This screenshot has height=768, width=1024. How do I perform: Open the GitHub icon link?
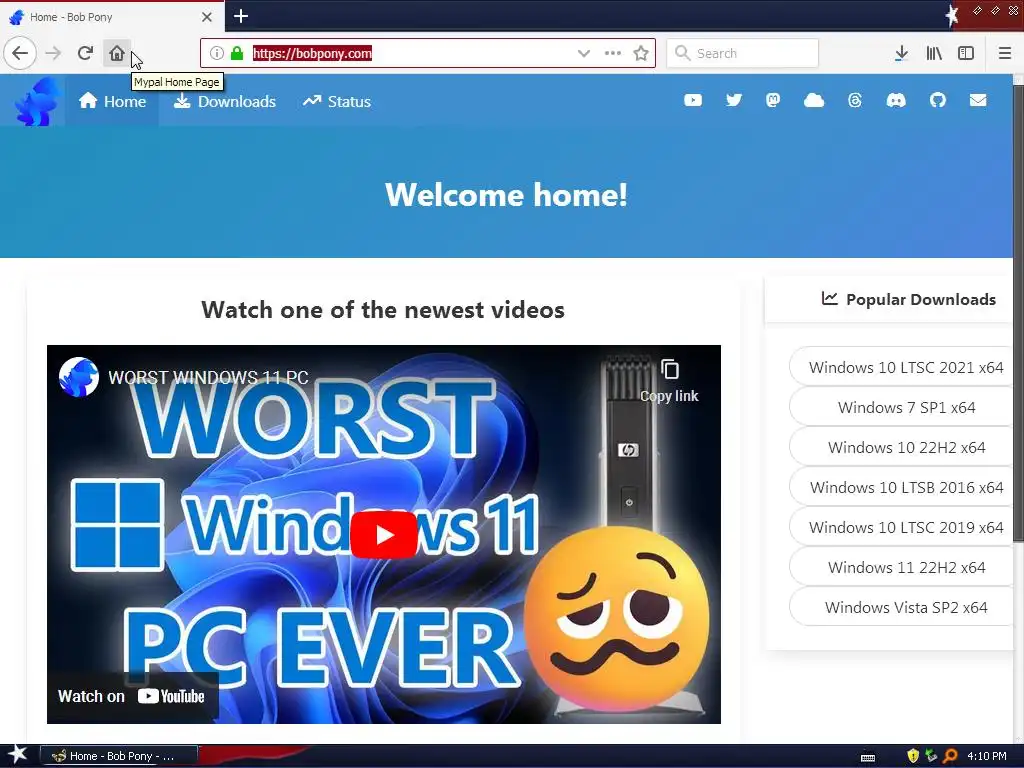point(938,100)
